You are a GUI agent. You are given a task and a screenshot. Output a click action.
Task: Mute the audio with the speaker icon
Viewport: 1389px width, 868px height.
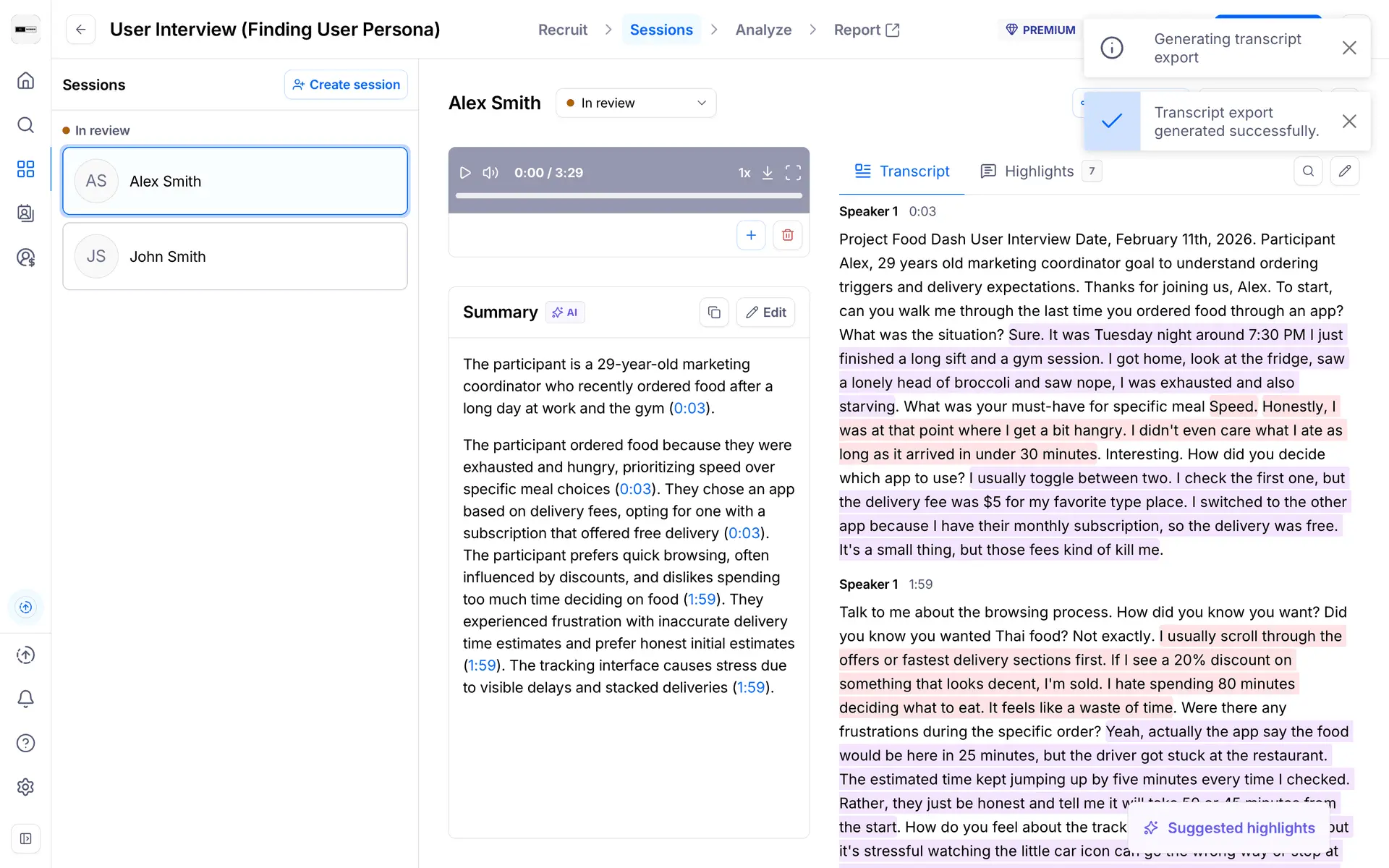[x=490, y=173]
